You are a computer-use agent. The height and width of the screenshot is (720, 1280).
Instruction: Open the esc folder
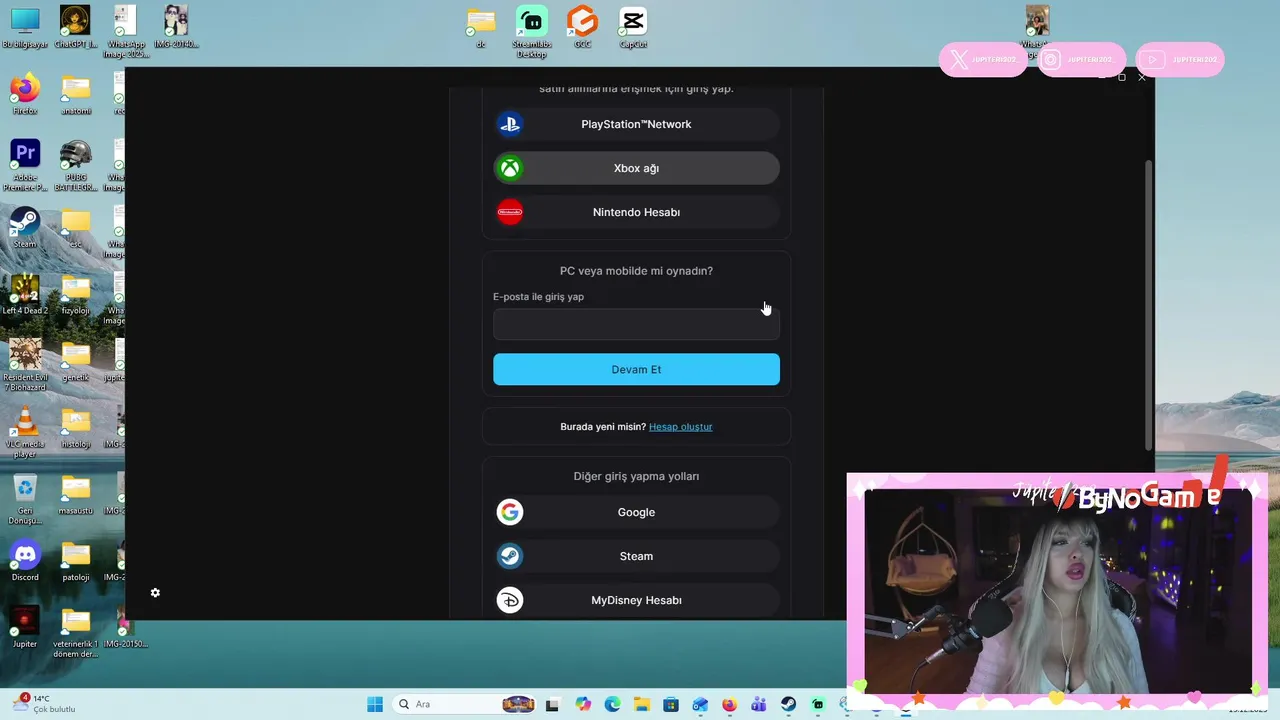76,227
